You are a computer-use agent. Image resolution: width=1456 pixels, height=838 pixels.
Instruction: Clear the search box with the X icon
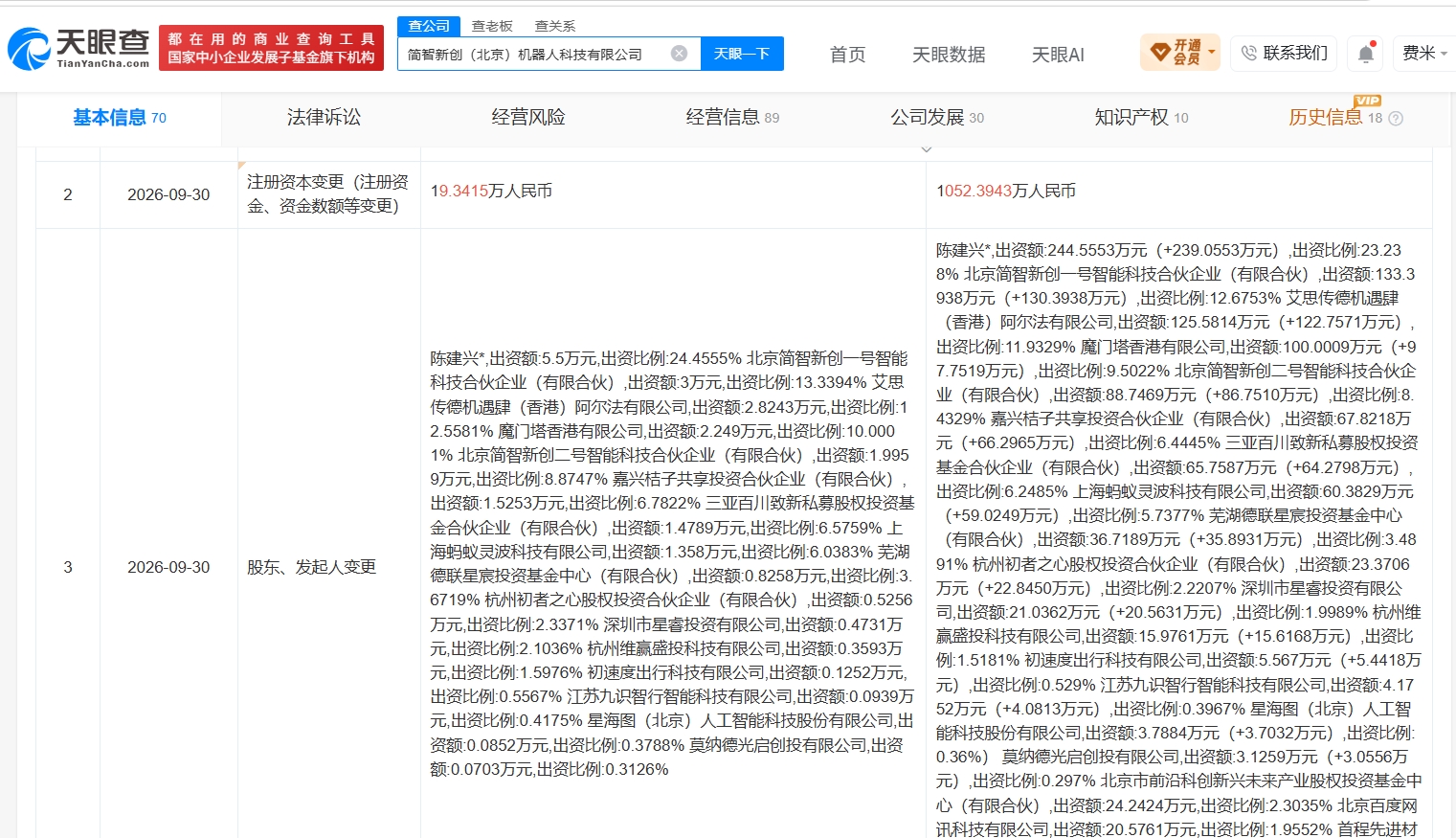[679, 54]
